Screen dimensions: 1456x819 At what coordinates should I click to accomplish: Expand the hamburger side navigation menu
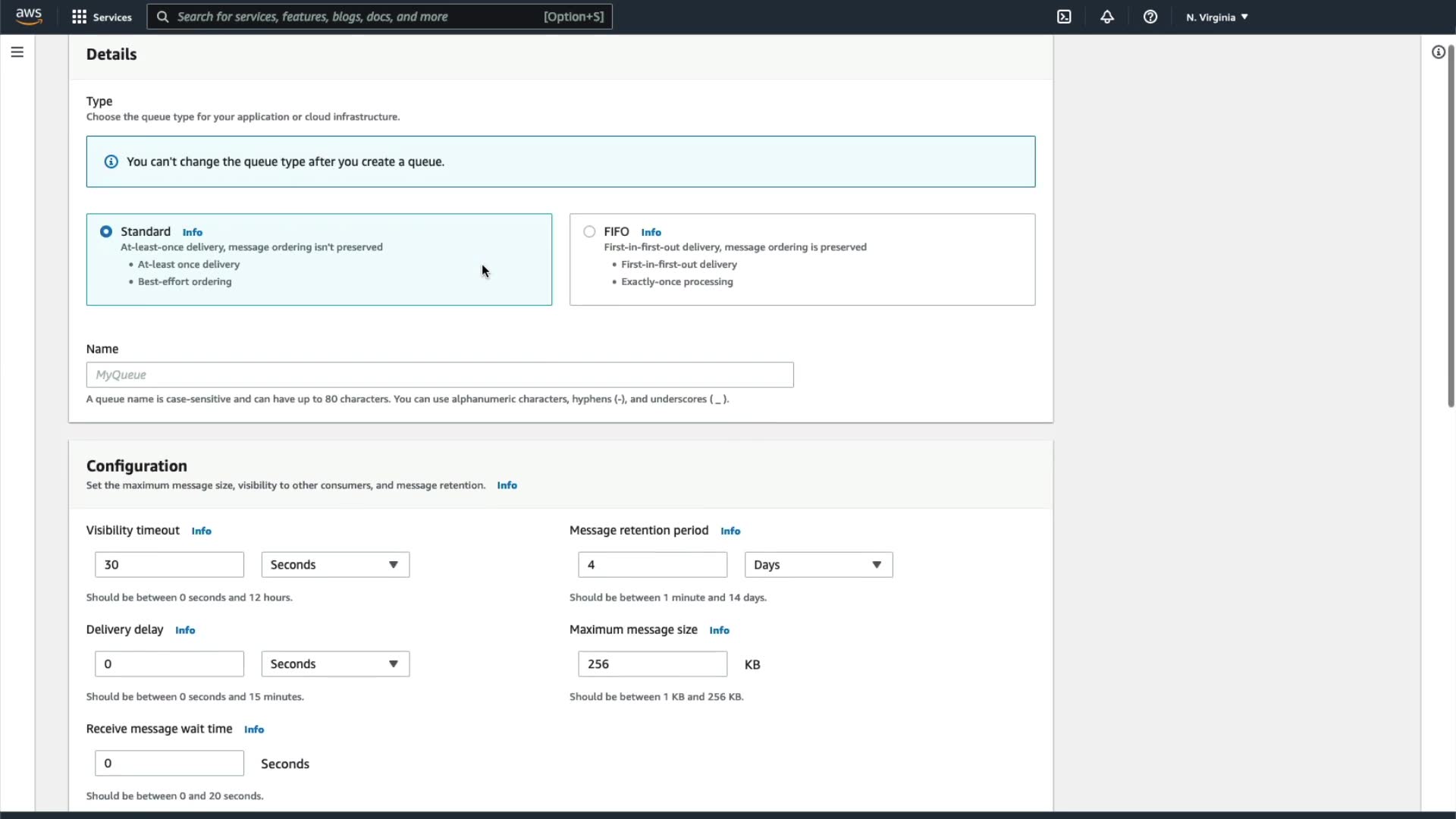[17, 52]
